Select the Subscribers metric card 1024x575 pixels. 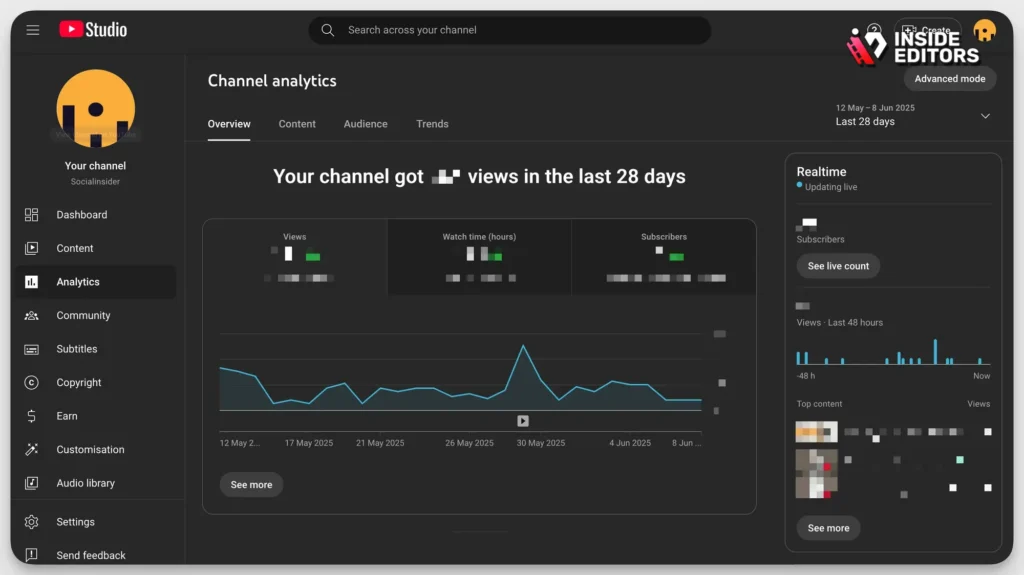[x=664, y=257]
